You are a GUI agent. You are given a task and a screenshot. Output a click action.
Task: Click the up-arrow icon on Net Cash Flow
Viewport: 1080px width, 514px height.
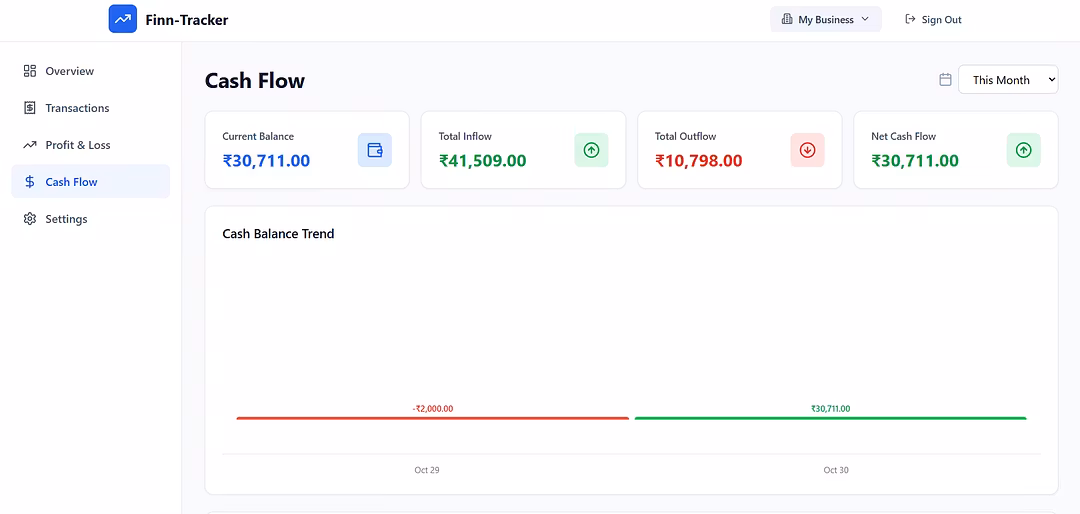(x=1023, y=150)
